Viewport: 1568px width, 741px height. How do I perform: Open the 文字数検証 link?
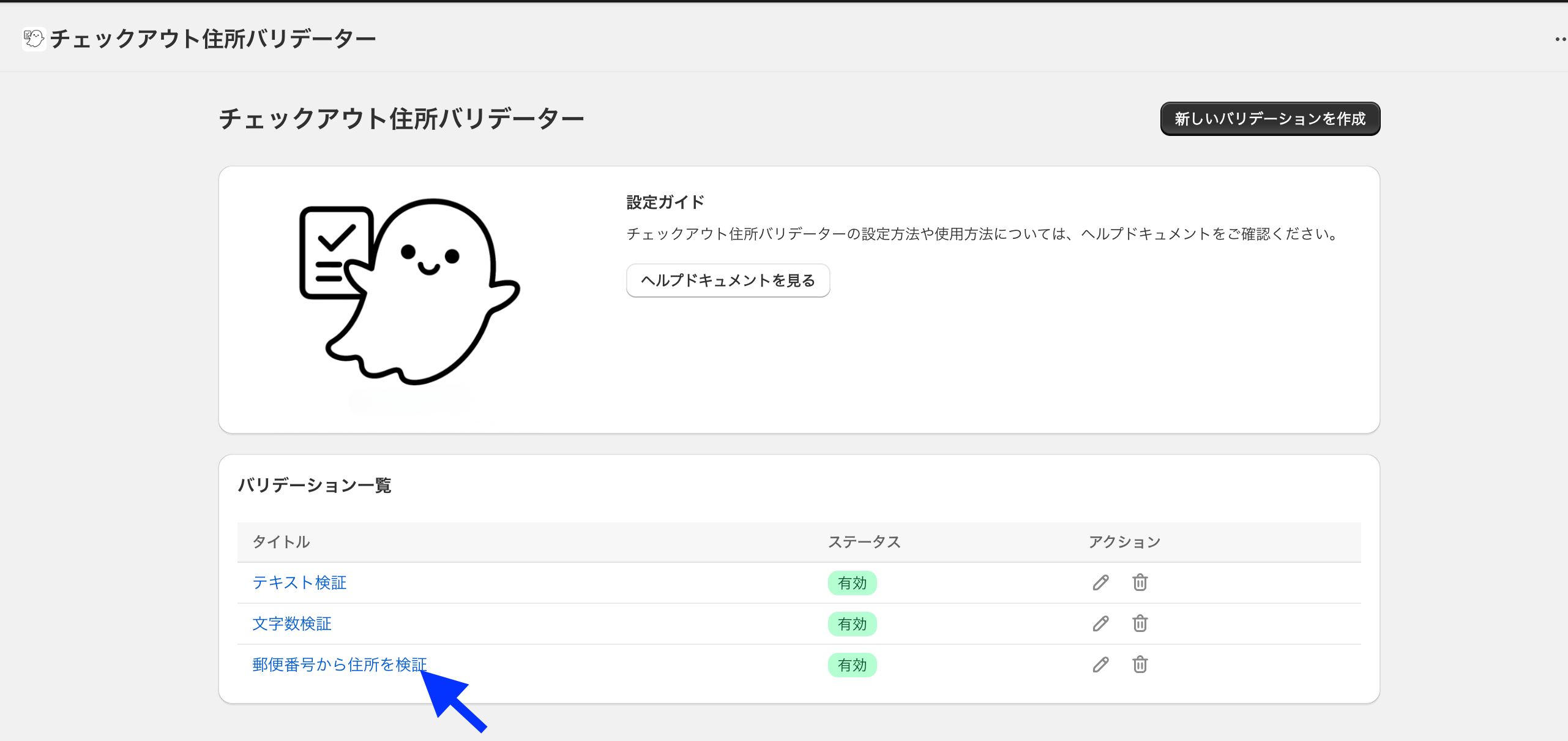point(292,623)
